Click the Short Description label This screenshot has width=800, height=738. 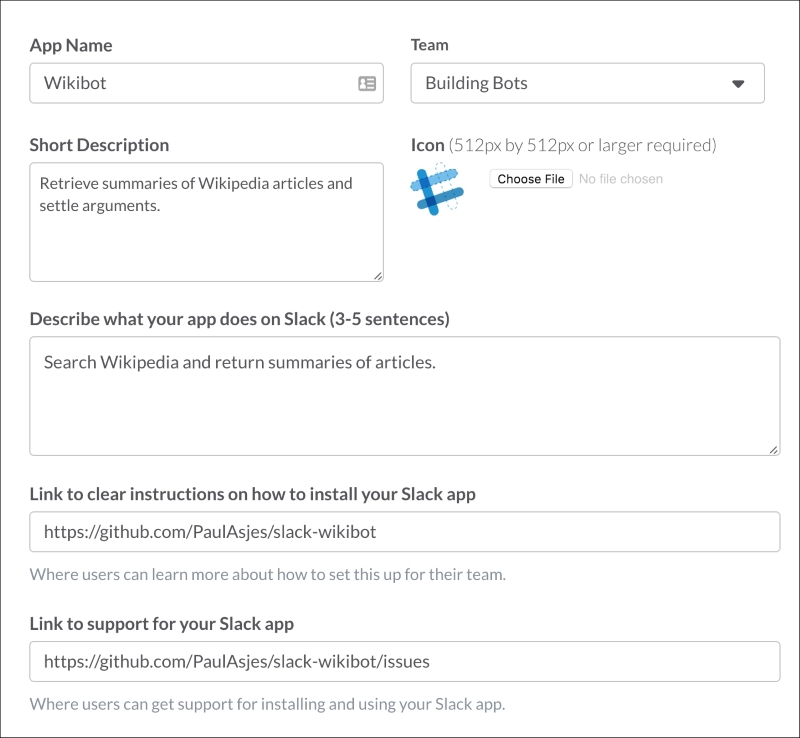click(99, 145)
